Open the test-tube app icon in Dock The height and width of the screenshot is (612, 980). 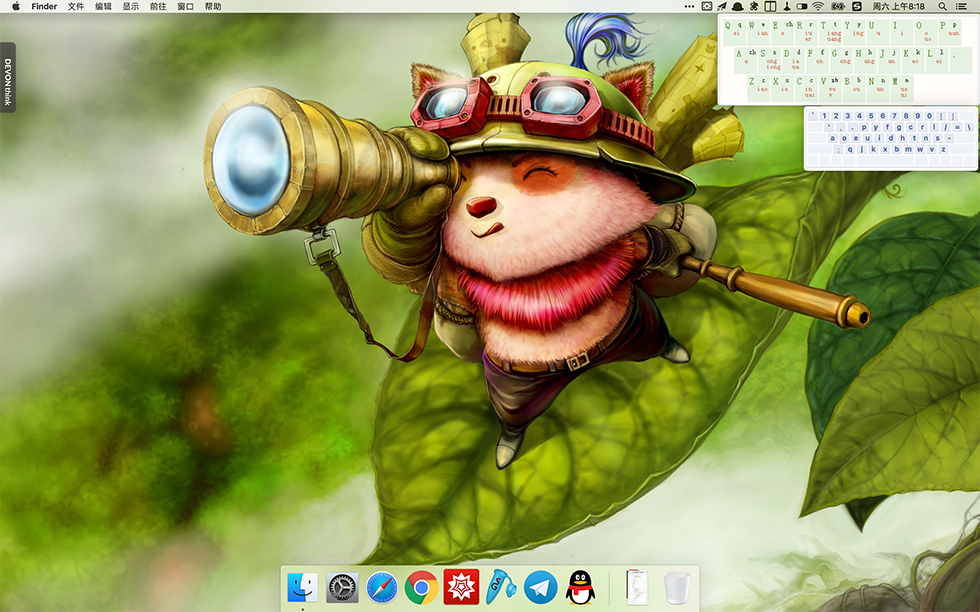[x=501, y=588]
